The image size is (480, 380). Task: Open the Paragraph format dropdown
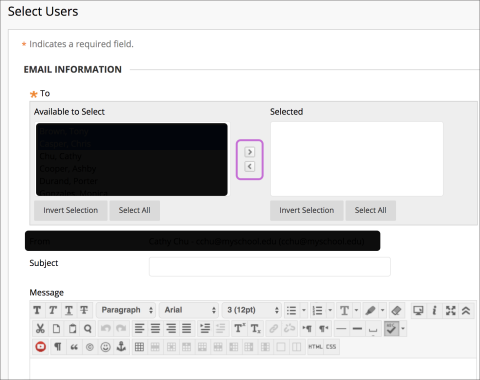coord(126,310)
